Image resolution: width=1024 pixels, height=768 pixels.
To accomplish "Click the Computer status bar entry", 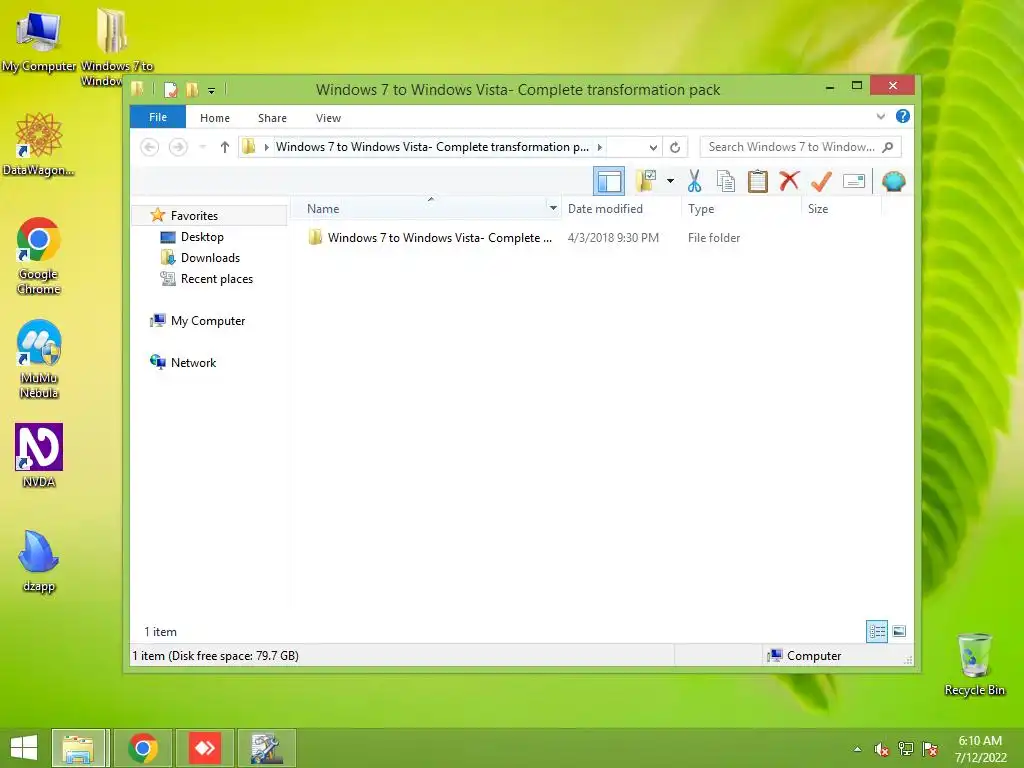I will [805, 655].
